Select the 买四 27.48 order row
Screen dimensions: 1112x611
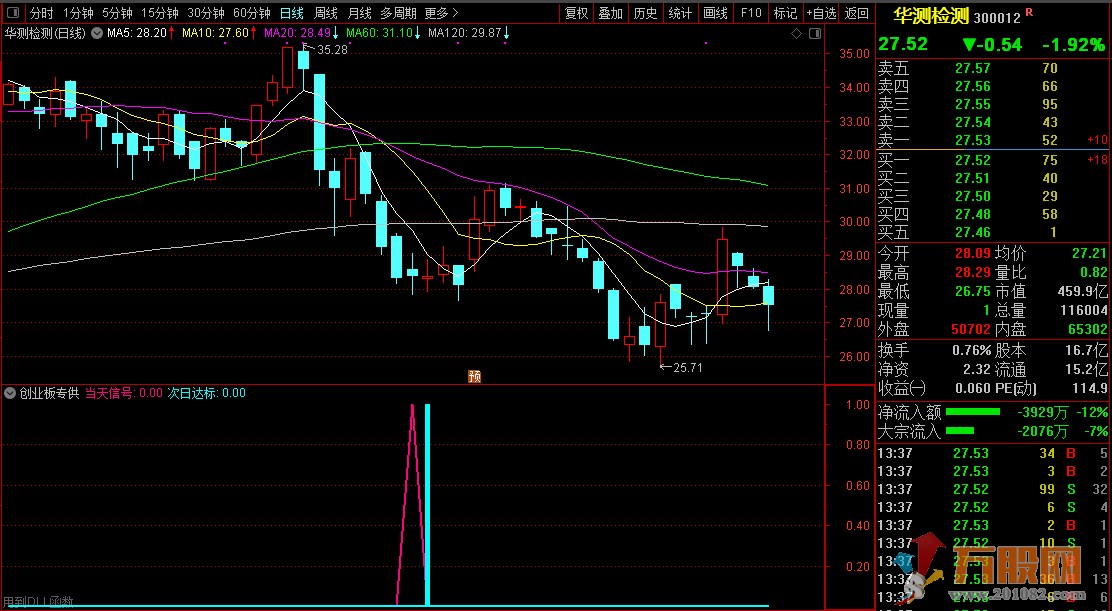pyautogui.click(x=993, y=213)
